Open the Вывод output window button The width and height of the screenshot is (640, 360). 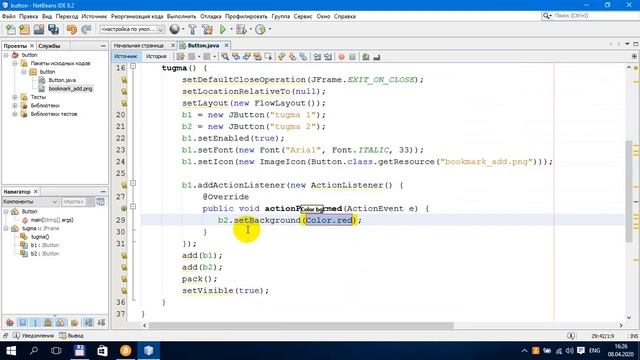[x=71, y=336]
